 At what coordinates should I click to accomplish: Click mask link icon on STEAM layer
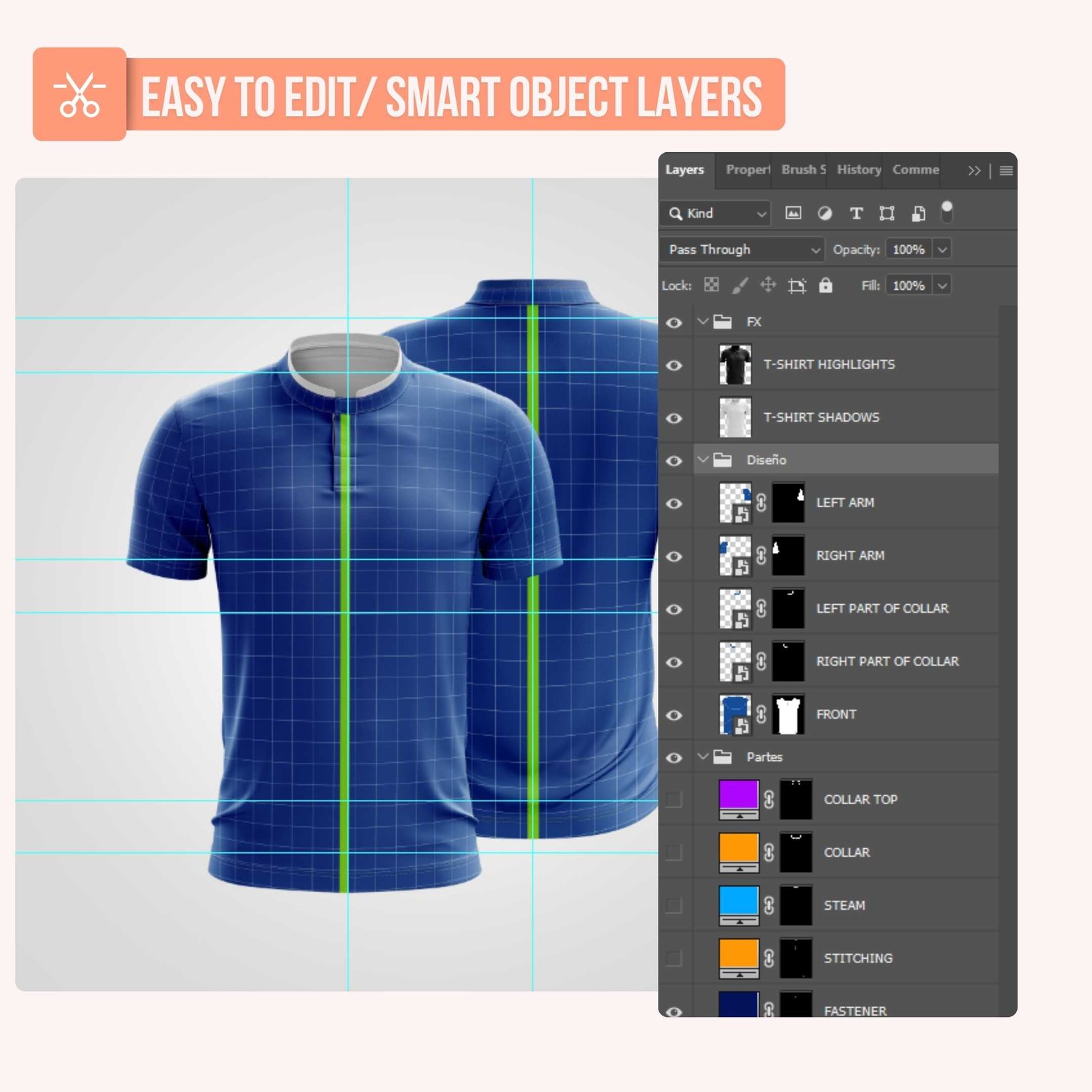click(769, 905)
